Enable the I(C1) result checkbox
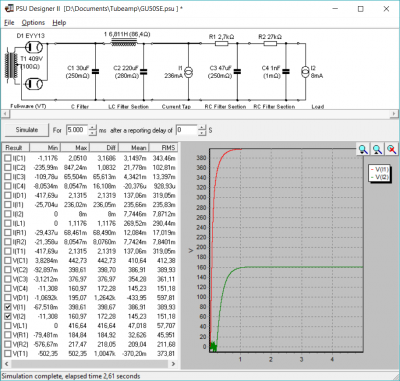Image resolution: width=400 pixels, height=381 pixels. tap(8, 158)
